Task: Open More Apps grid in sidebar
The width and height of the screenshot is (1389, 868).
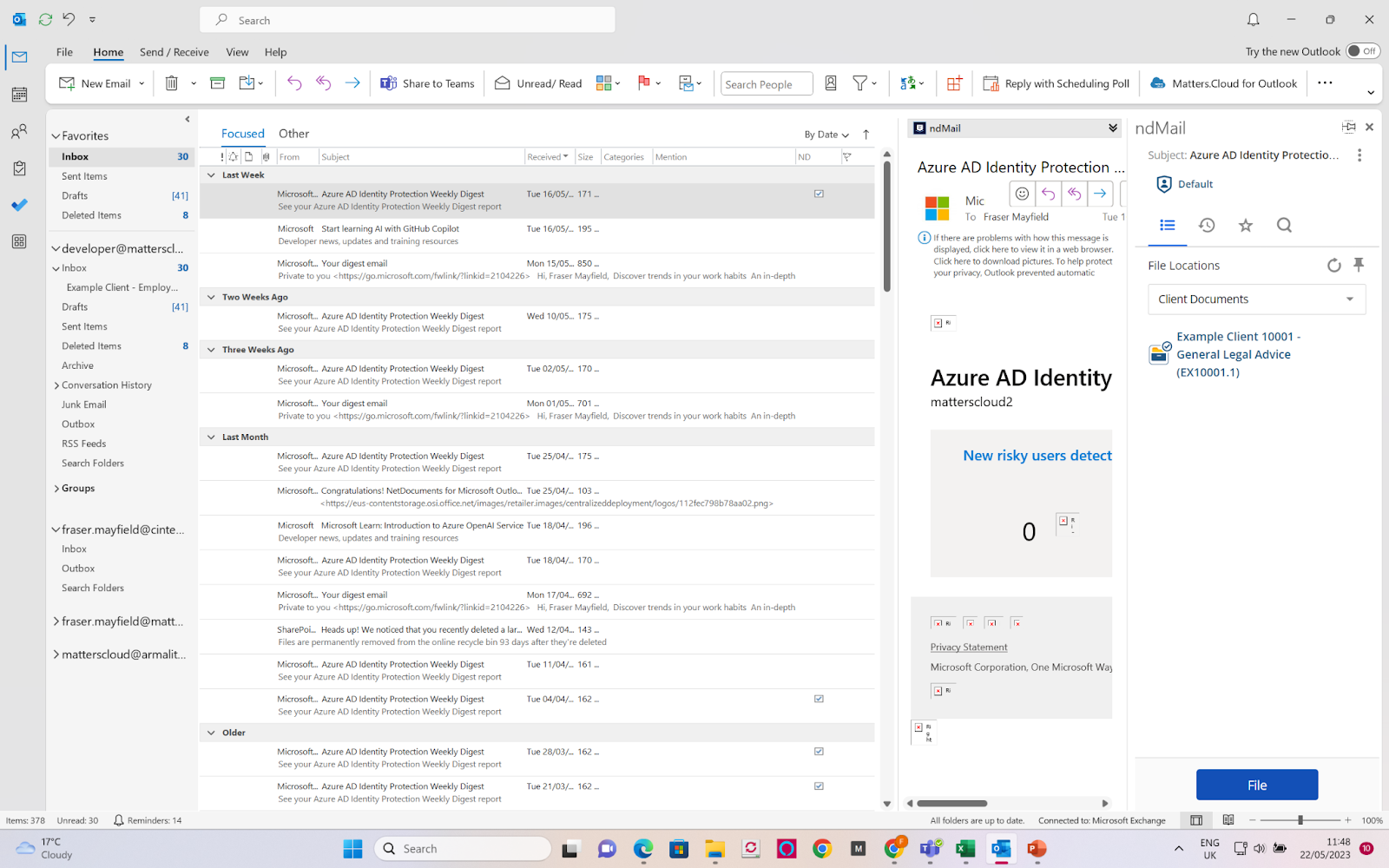Action: click(x=19, y=242)
